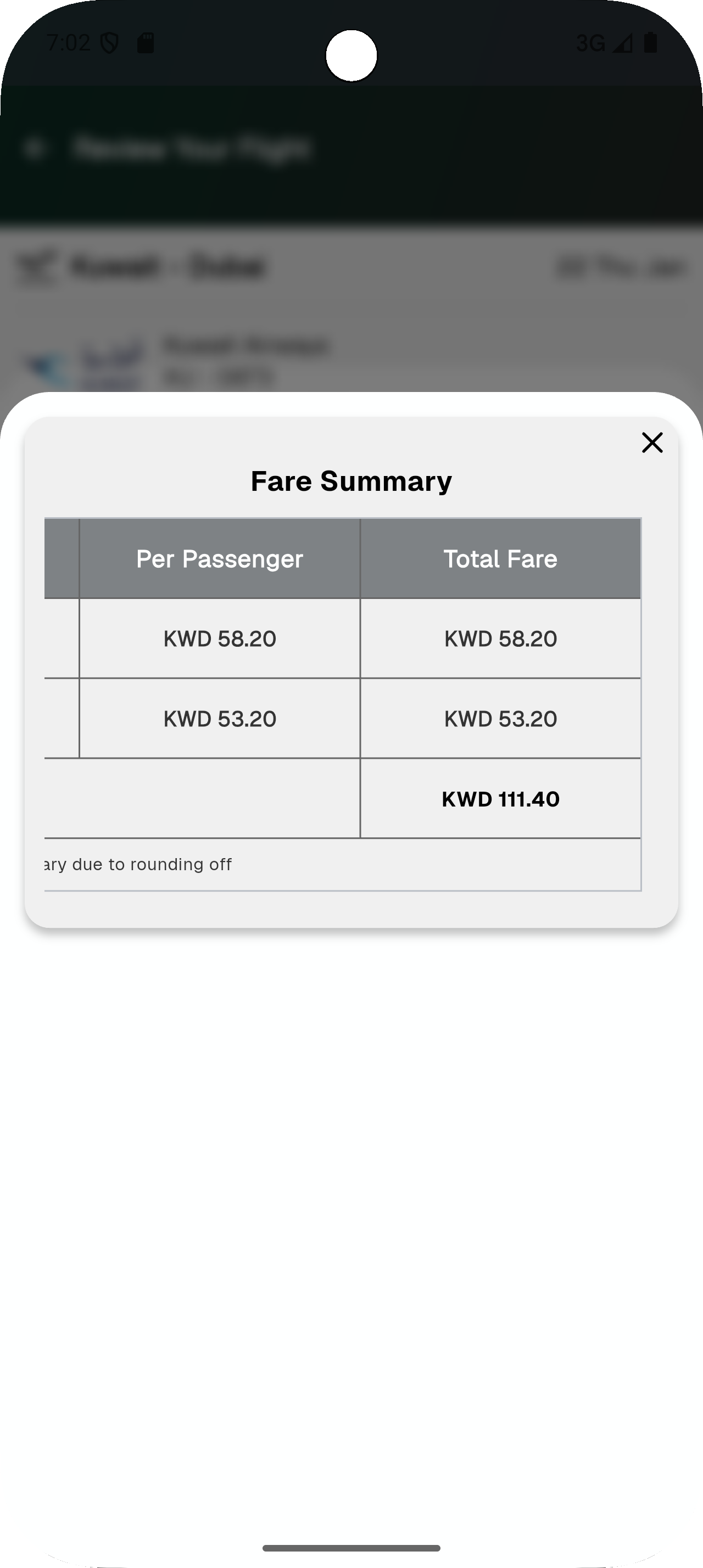This screenshot has height=1568, width=703.
Task: Tap the grand total KWD 111.40
Action: (500, 799)
